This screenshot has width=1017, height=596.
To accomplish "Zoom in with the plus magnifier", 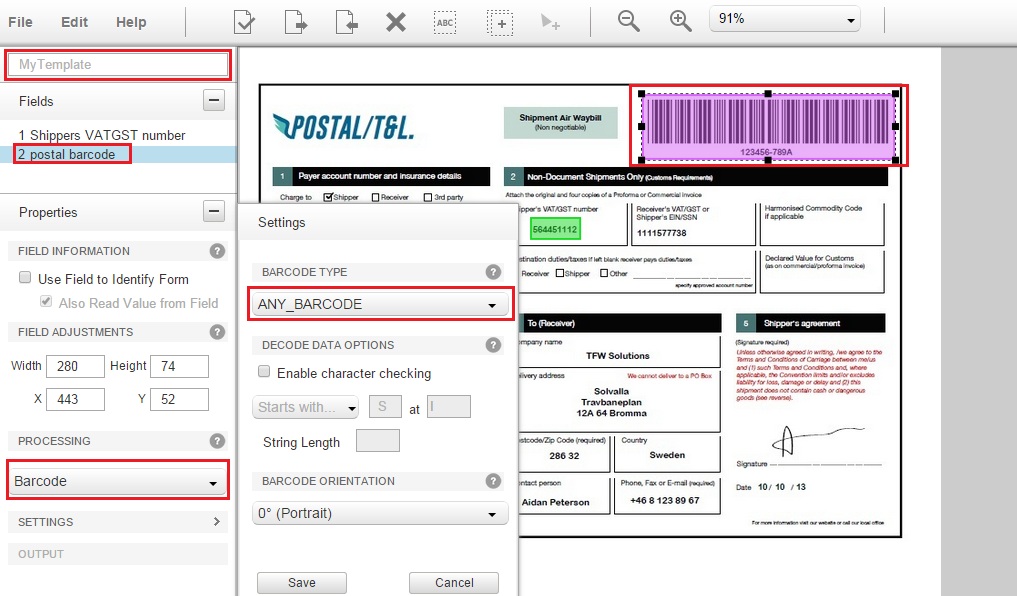I will point(681,21).
